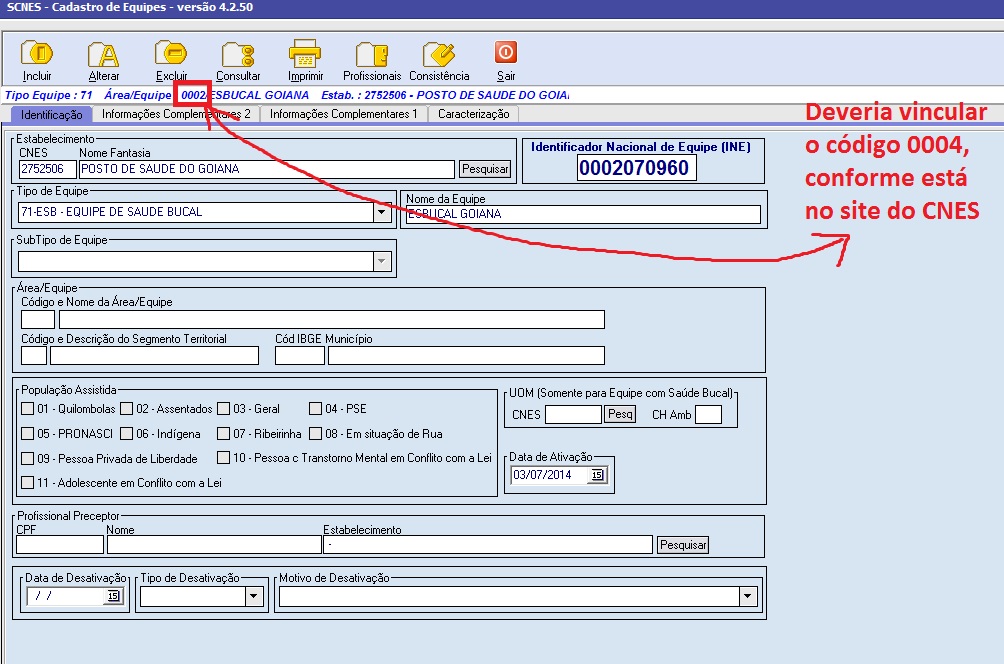Switch to Informações Complementares 1 tab
This screenshot has width=1004, height=664.
[x=344, y=114]
